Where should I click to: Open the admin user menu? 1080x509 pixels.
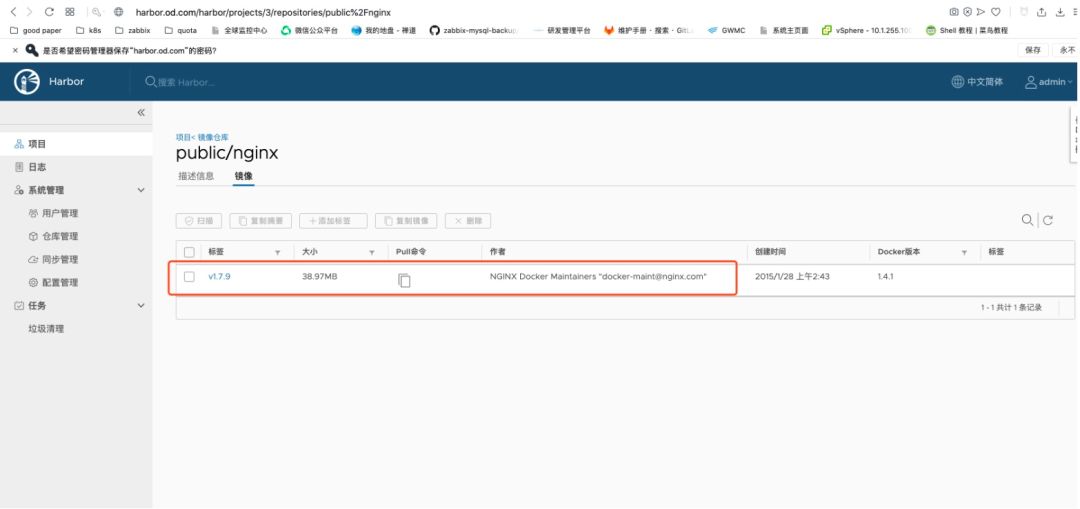coord(1049,81)
